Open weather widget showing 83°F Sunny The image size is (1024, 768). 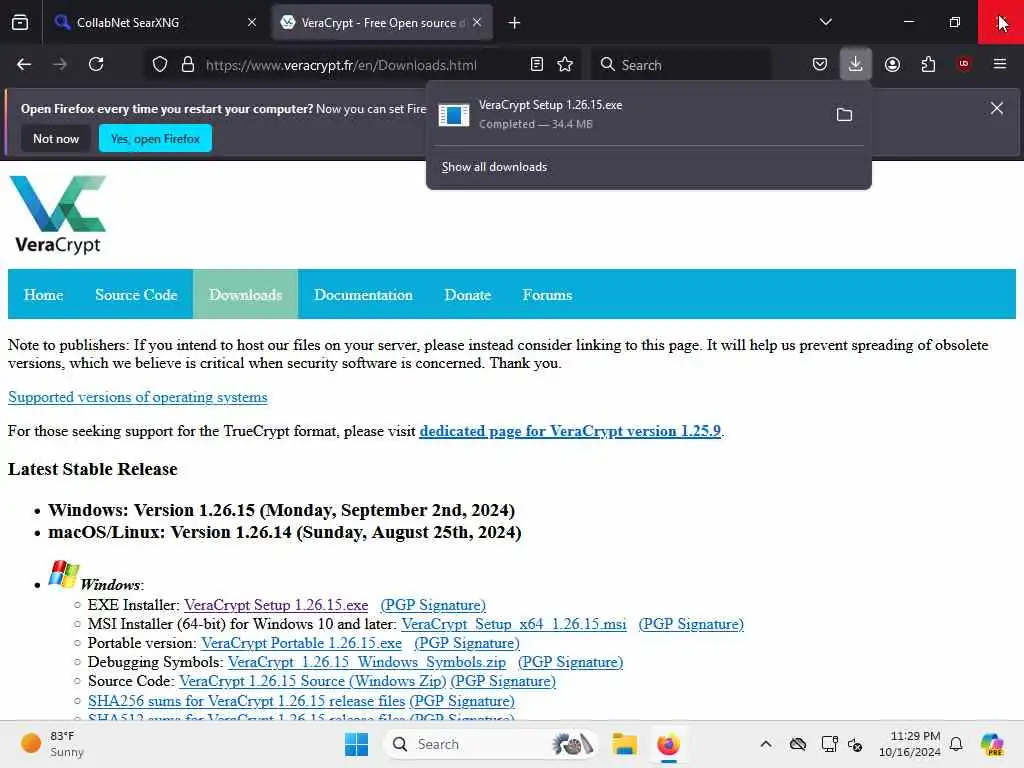(52, 744)
